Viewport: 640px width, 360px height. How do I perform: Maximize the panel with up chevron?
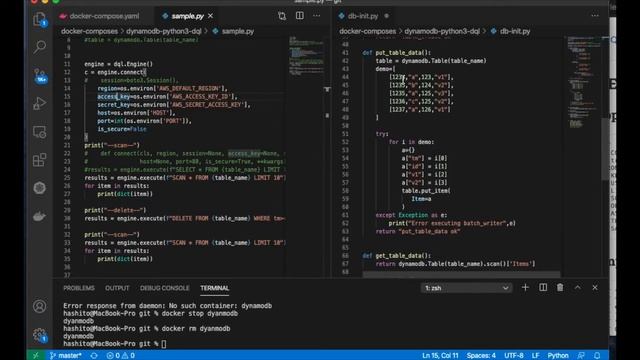click(578, 287)
